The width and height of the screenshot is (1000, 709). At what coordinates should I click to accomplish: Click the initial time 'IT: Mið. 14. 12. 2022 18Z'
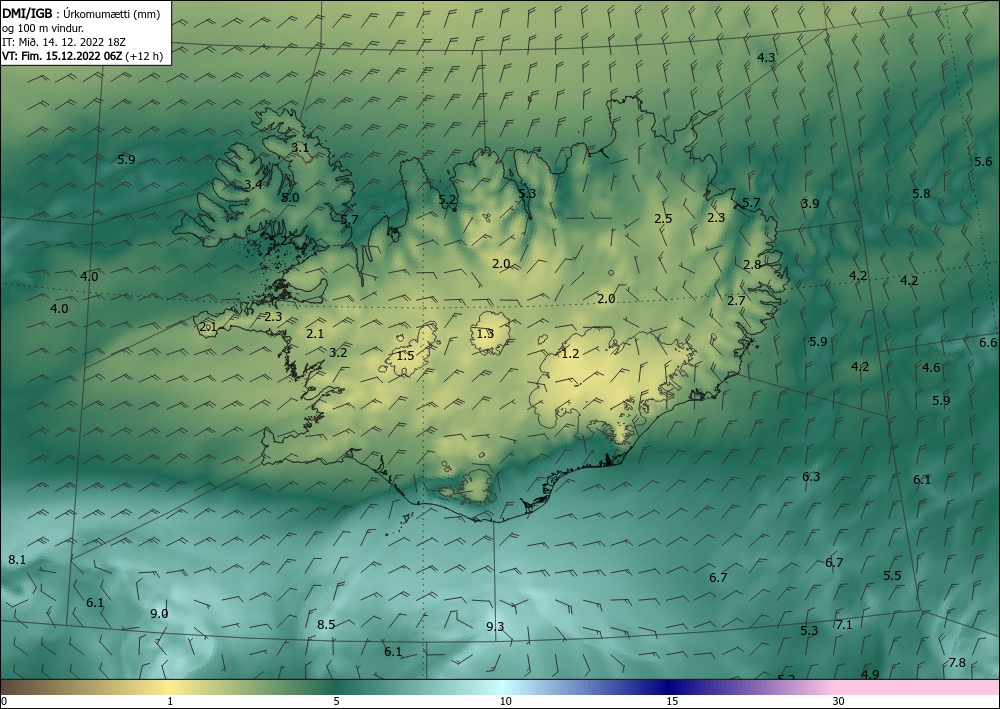point(64,42)
